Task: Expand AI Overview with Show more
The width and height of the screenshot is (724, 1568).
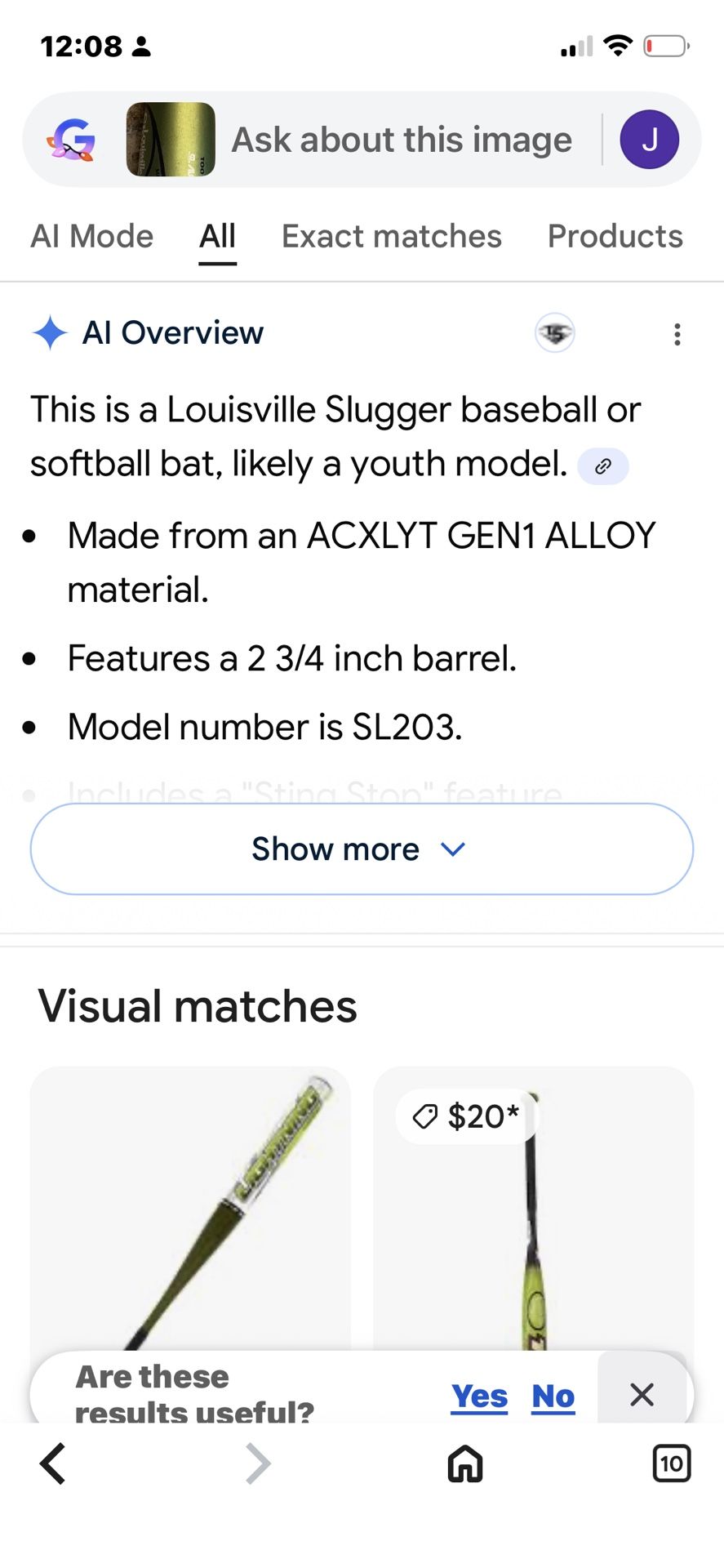Action: [x=362, y=849]
